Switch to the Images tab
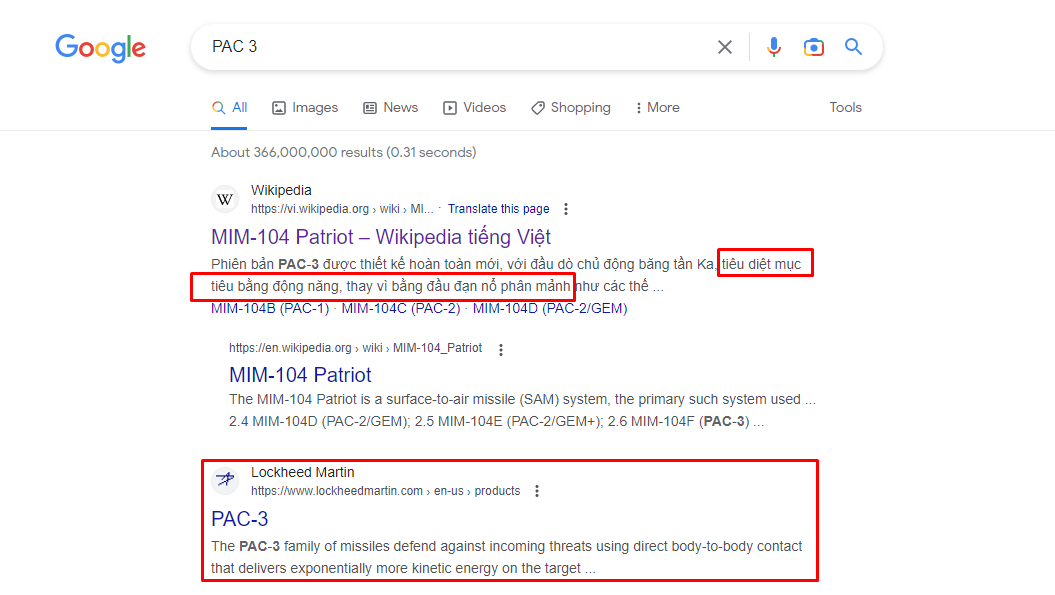The width and height of the screenshot is (1055, 595). point(305,108)
